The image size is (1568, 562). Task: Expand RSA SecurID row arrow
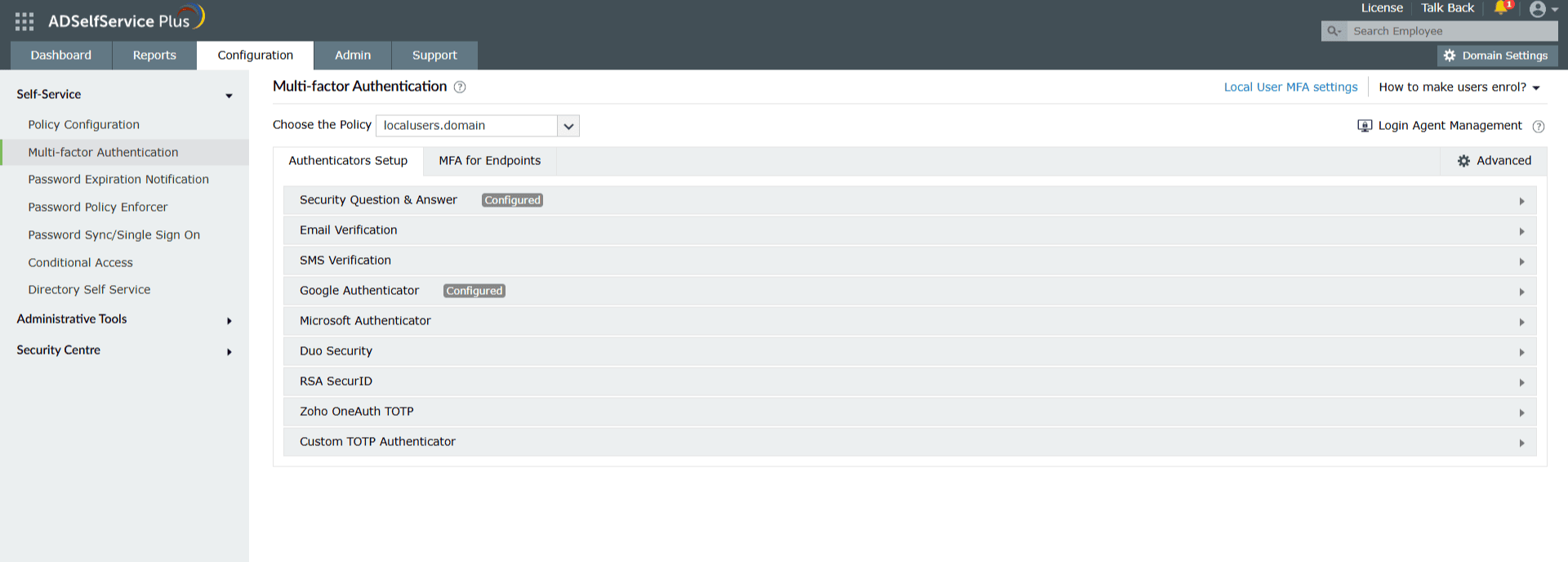(x=1521, y=382)
